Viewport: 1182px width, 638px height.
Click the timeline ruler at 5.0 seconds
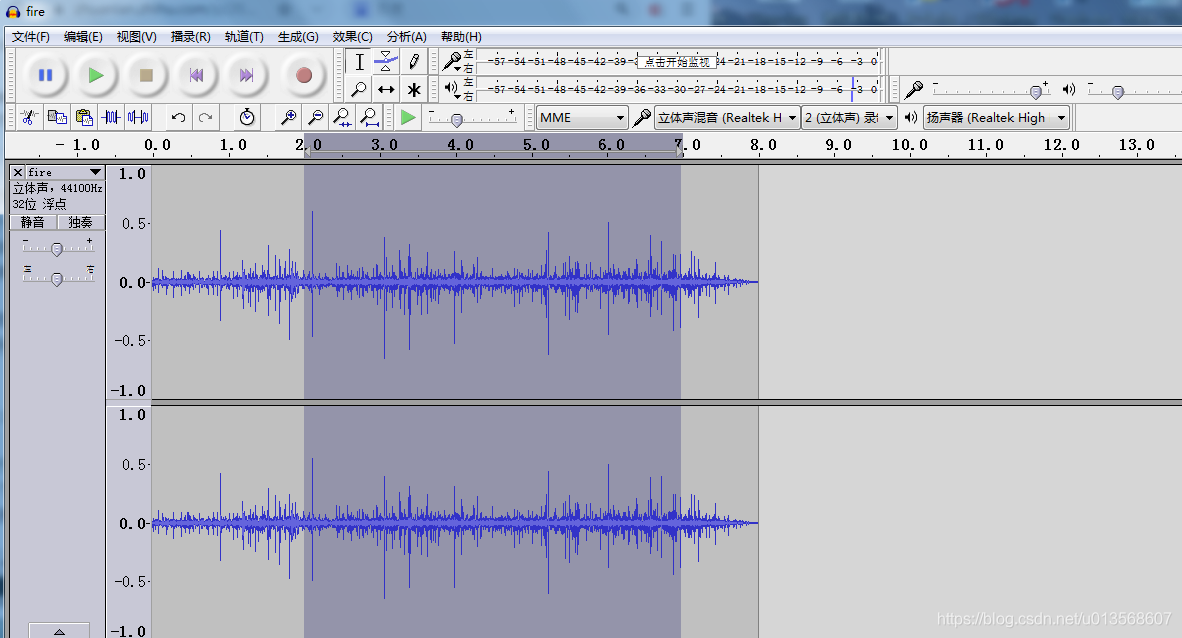pos(535,145)
